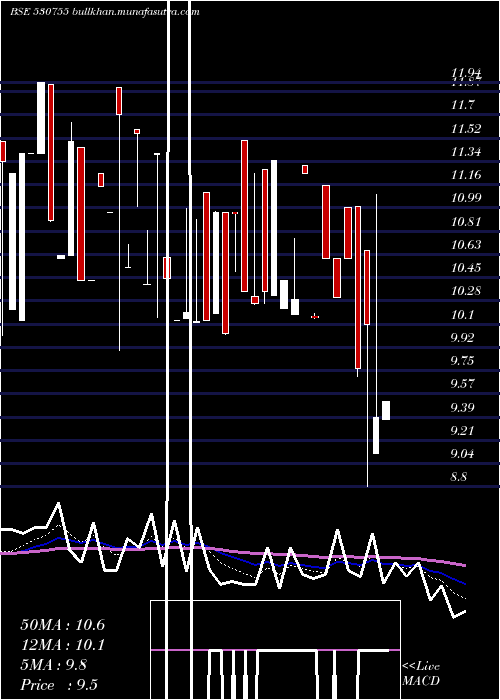Select the 11.52 price axis label
The width and height of the screenshot is (500, 700).
point(466,129)
